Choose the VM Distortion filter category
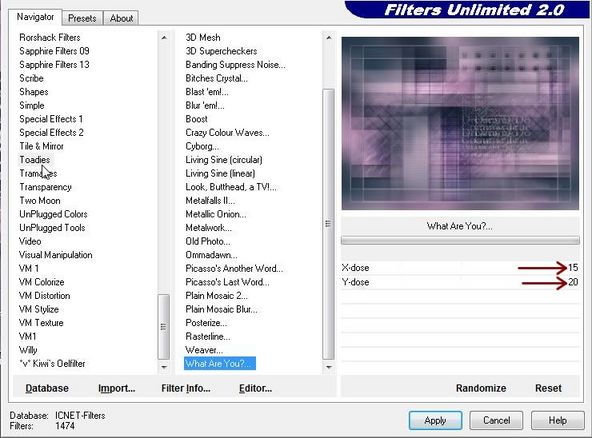The image size is (592, 438). pos(45,296)
